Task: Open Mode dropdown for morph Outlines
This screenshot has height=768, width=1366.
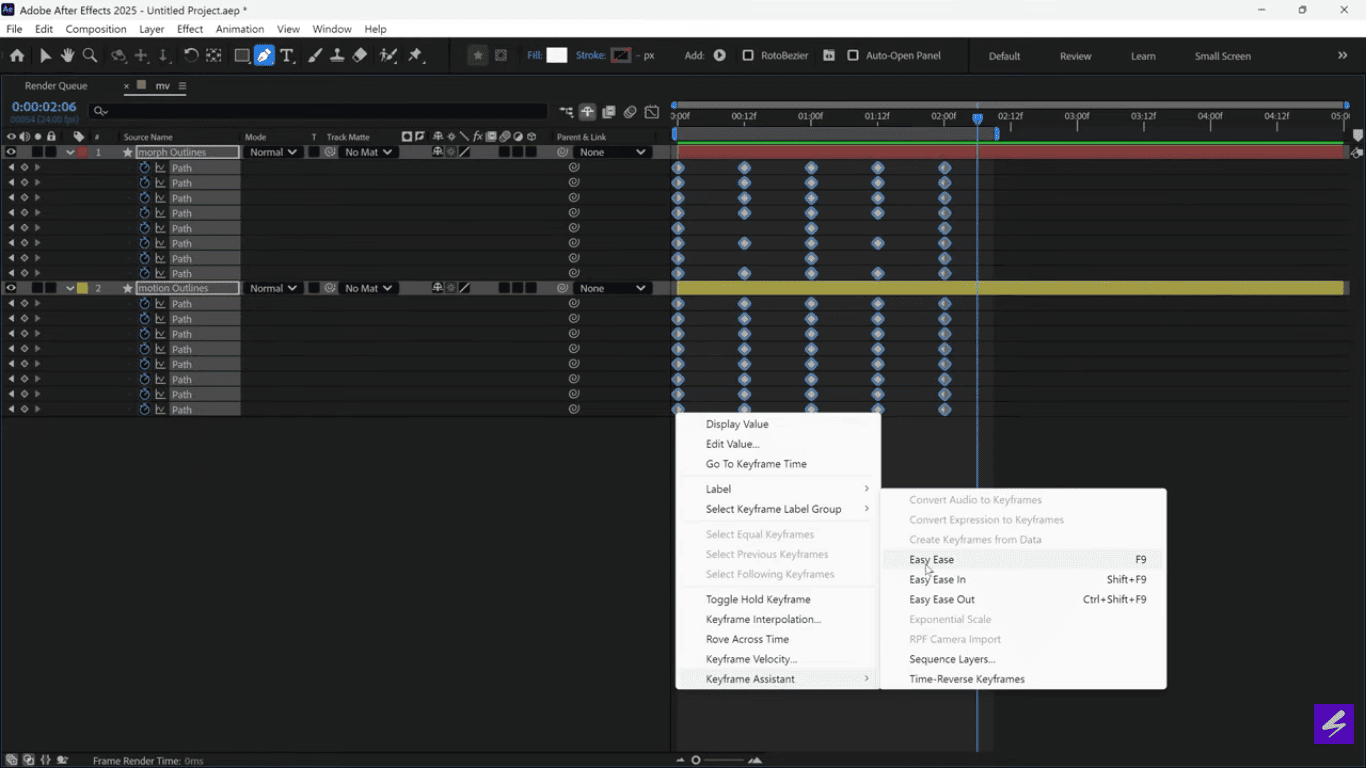Action: click(x=273, y=152)
